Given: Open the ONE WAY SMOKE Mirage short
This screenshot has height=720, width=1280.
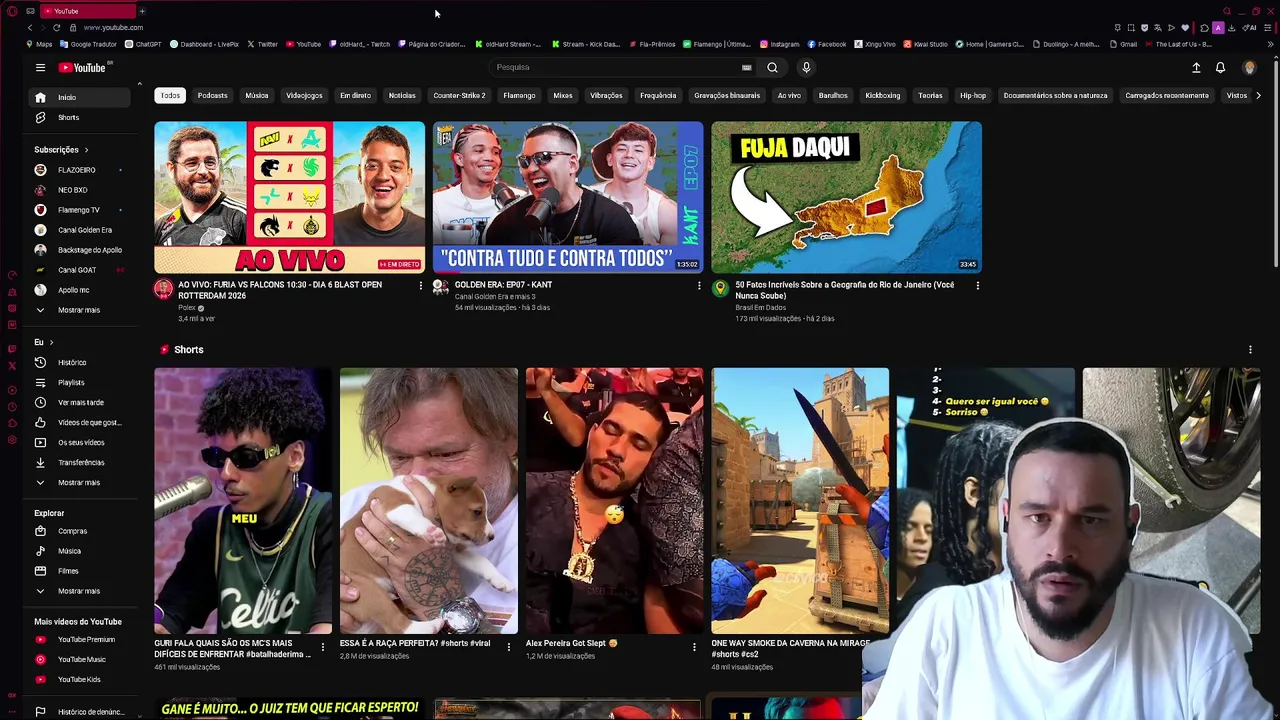Looking at the screenshot, I should coord(800,501).
